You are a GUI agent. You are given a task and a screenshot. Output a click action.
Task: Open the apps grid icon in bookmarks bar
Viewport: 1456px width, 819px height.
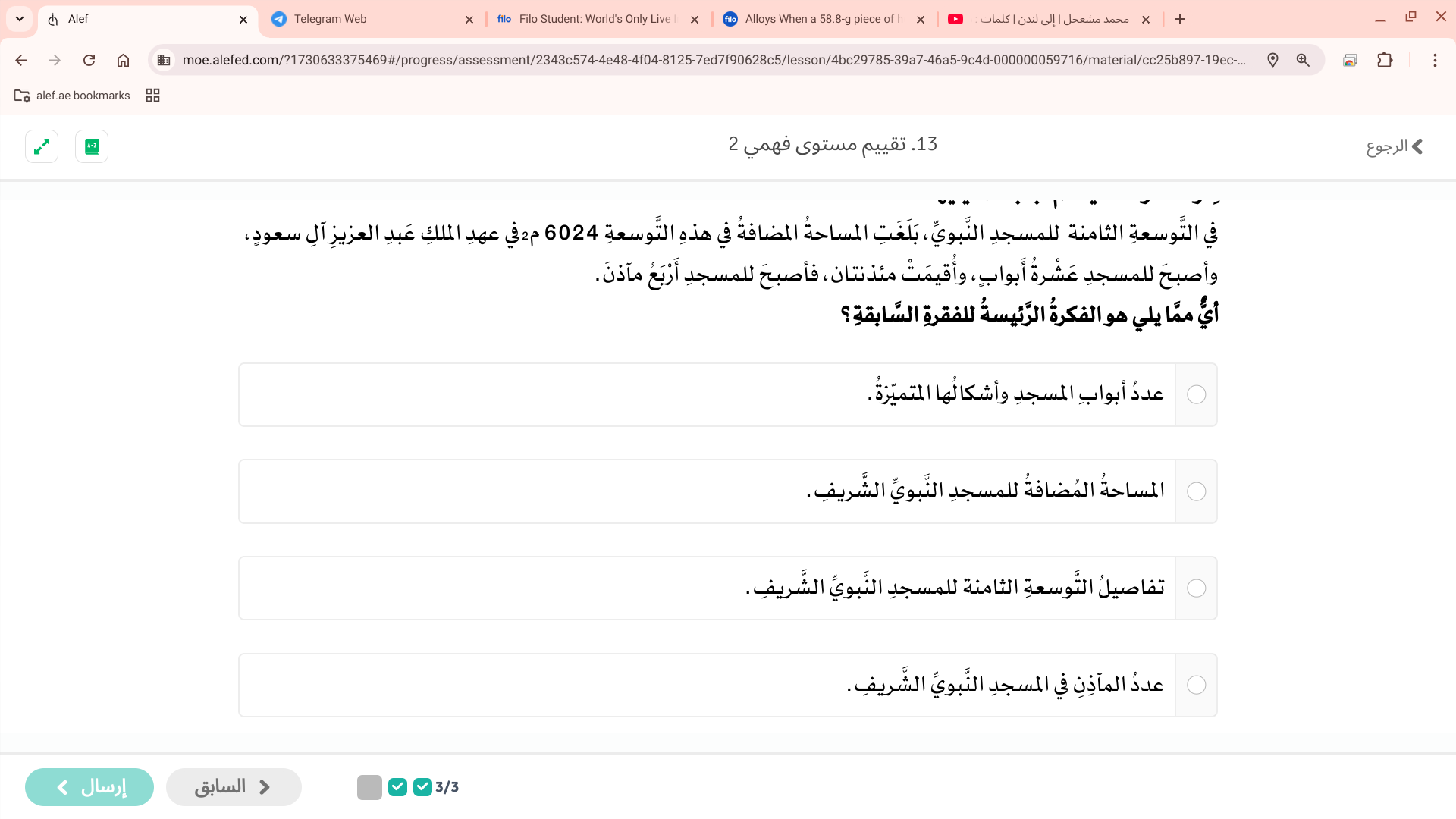coord(152,95)
